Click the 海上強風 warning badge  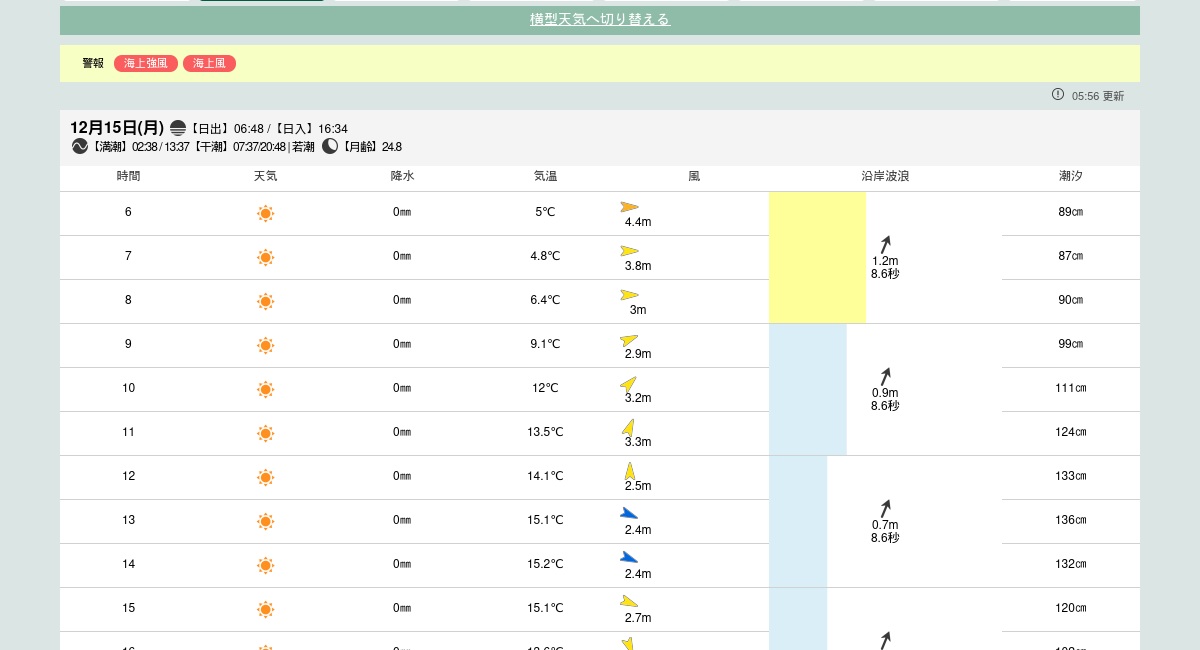point(146,63)
